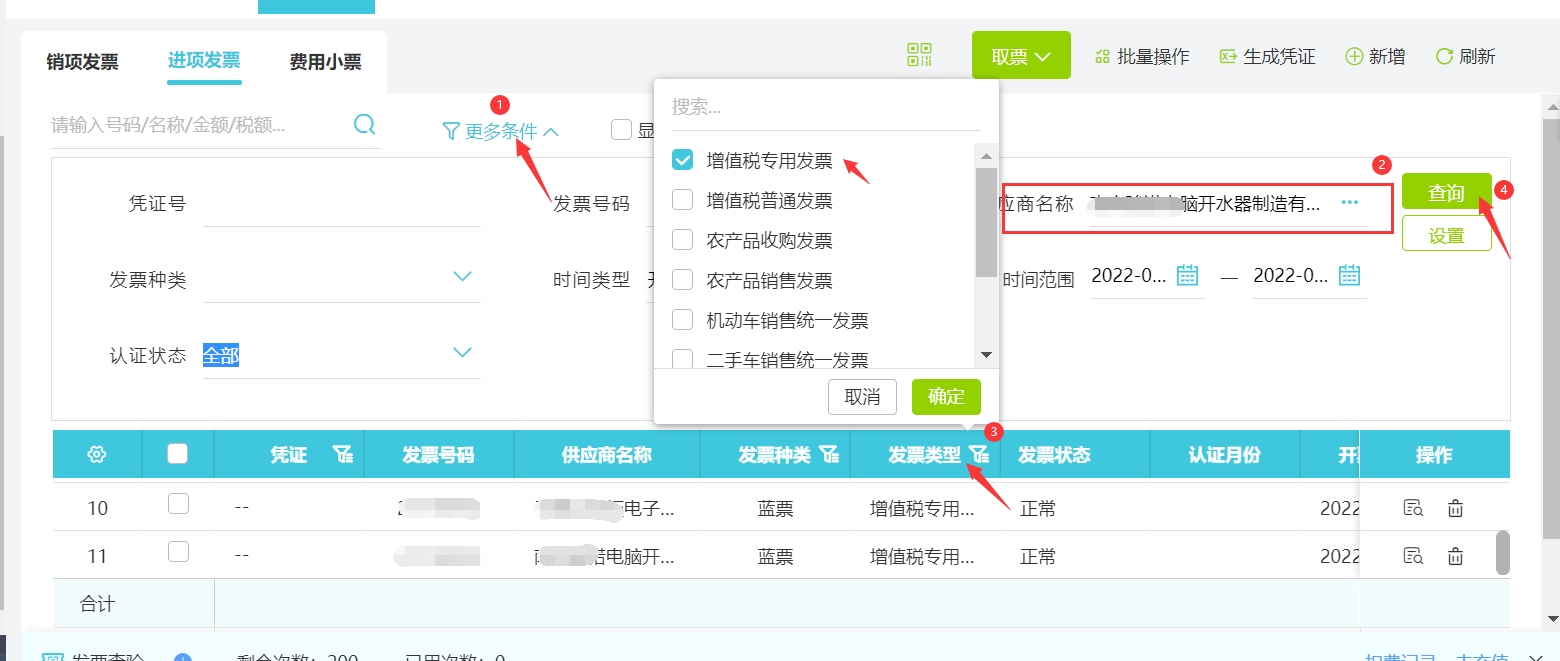Filter the 发票类型 column
The width and height of the screenshot is (1560, 661).
tap(979, 455)
